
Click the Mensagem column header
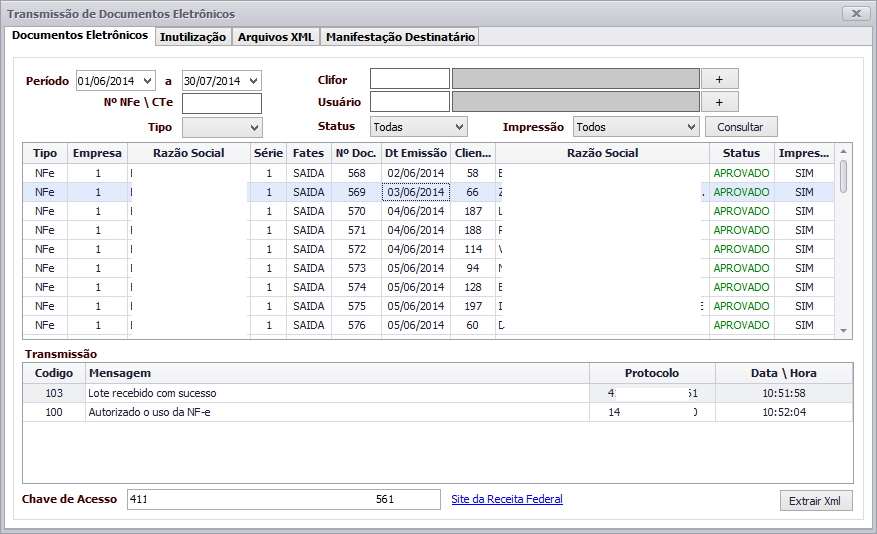337,374
